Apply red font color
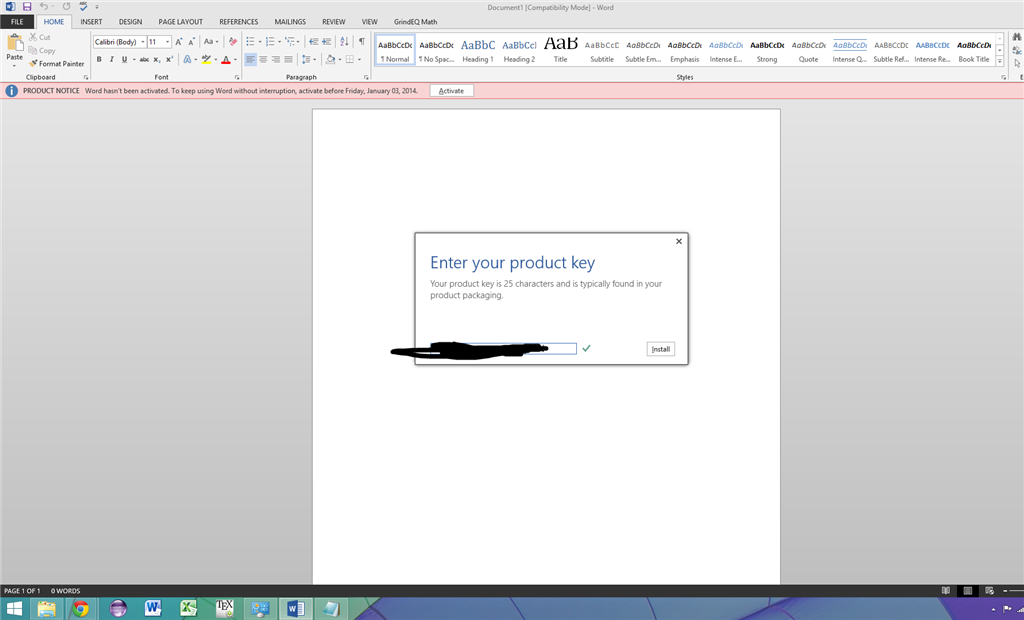Viewport: 1024px width, 620px height. pyautogui.click(x=226, y=59)
